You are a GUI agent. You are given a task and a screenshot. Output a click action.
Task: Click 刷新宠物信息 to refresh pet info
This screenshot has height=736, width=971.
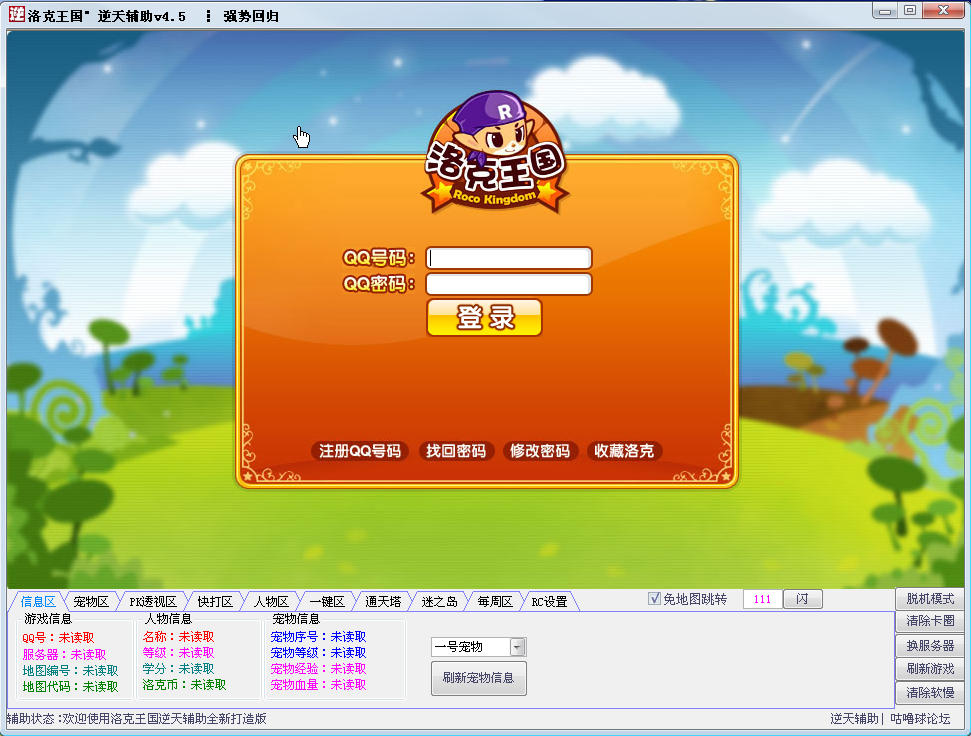[478, 679]
